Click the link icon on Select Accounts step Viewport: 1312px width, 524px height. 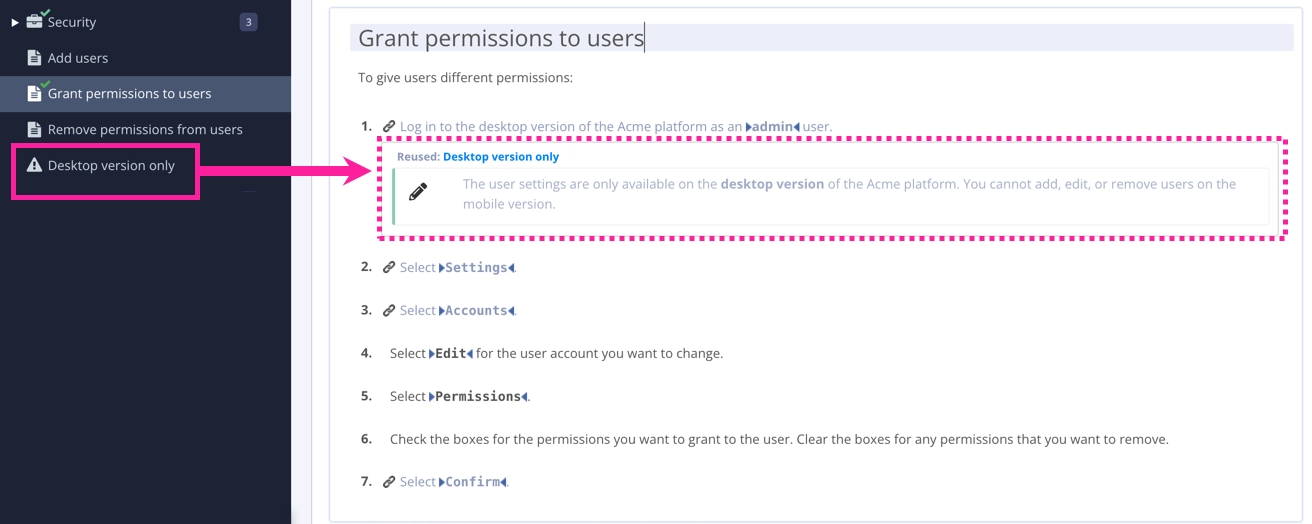coord(390,311)
